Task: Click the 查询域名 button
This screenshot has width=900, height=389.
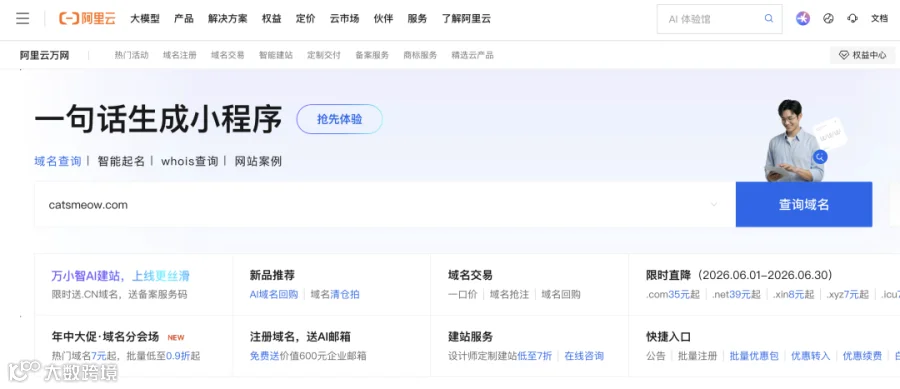Action: coord(804,205)
